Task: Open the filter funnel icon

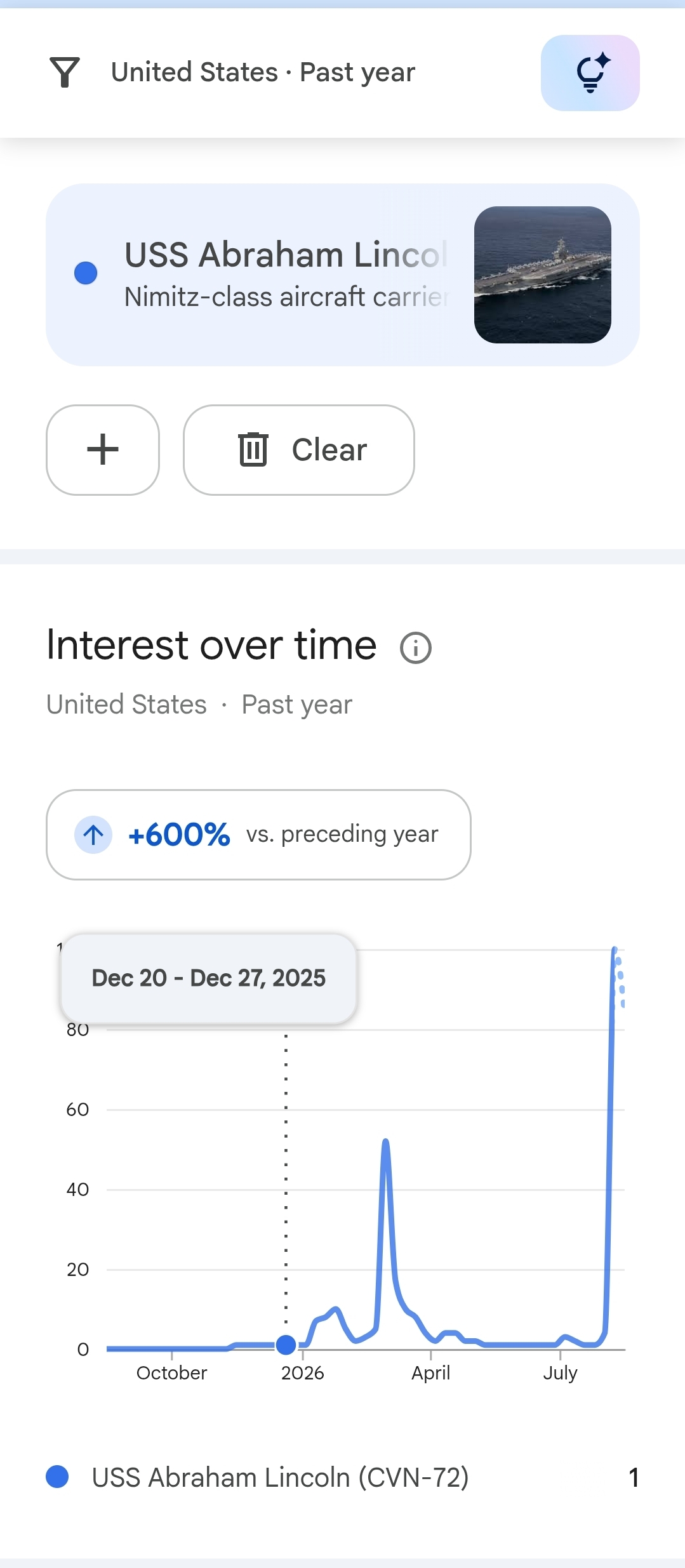Action: (x=65, y=72)
